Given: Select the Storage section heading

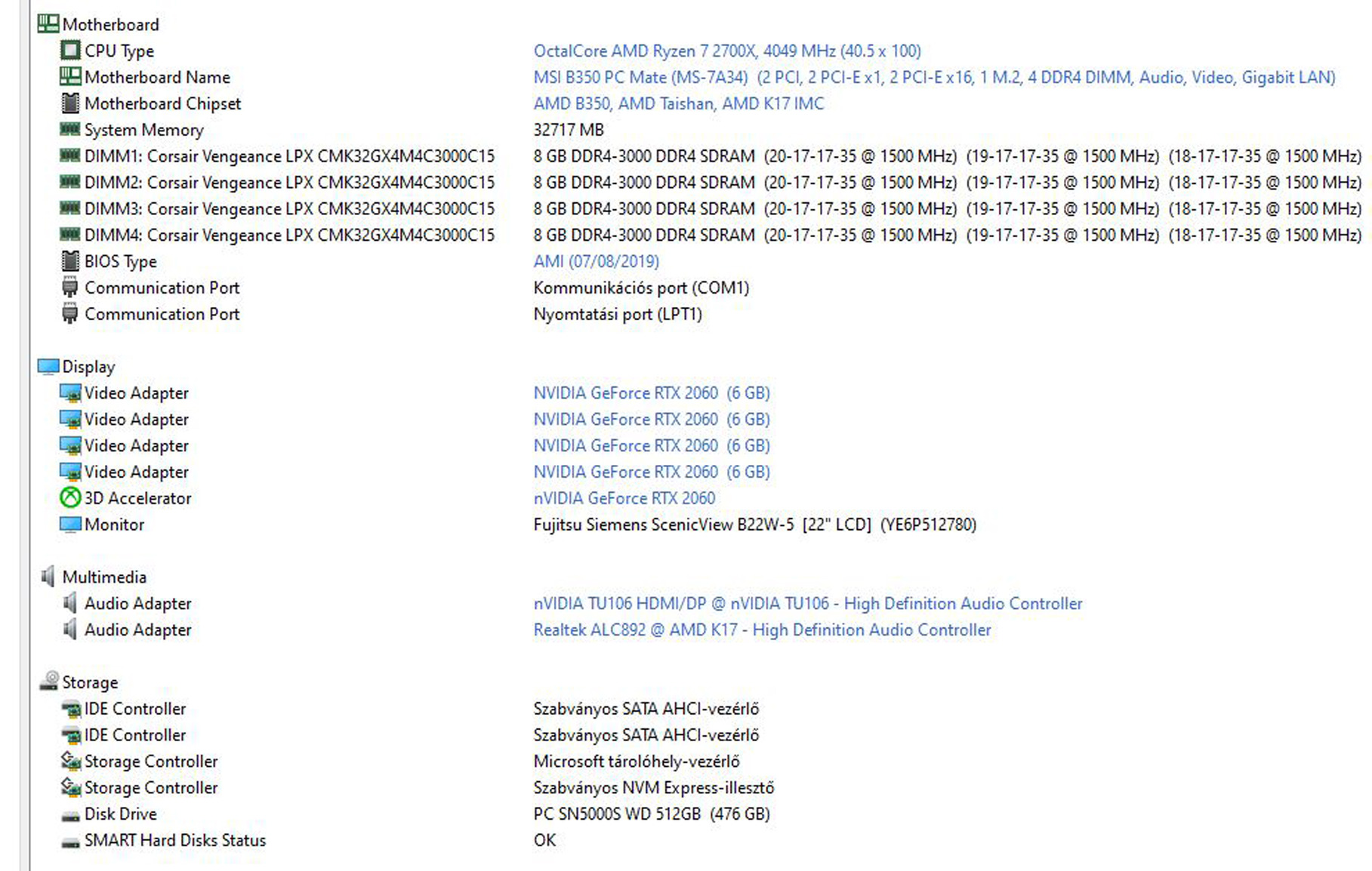Looking at the screenshot, I should pos(90,682).
